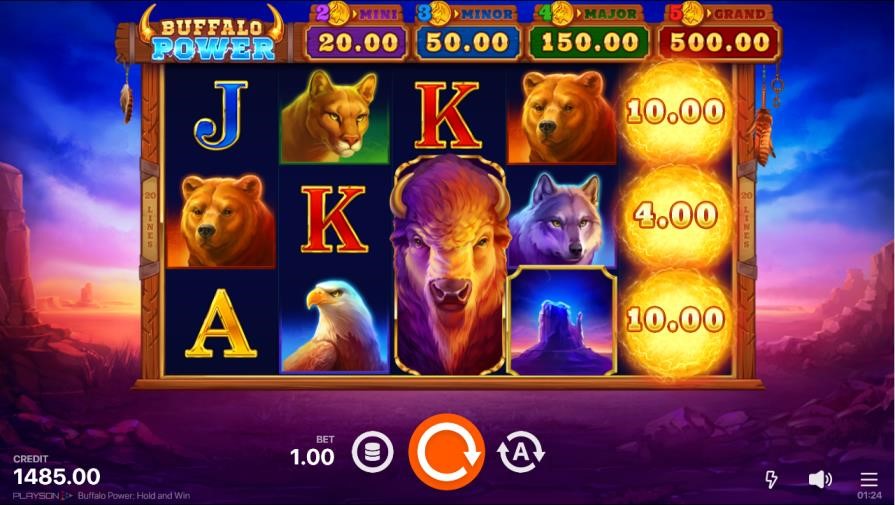Click the mesa rock scatter symbol
Viewport: 895px width, 505px height.
click(x=562, y=321)
